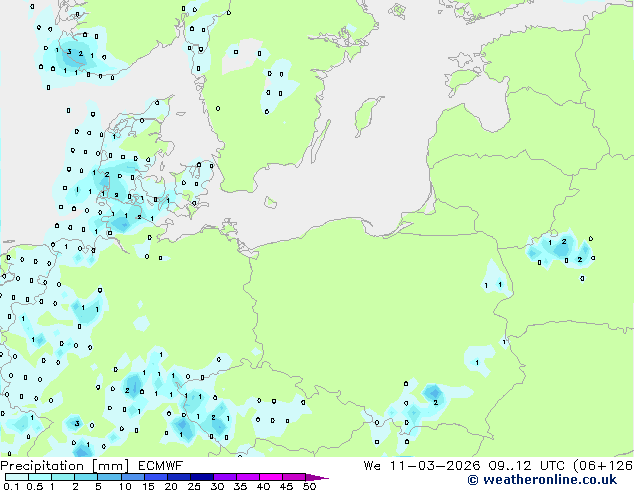Select the legend swatch between 35 and 40
Image resolution: width=634 pixels, height=490 pixels.
coord(248,477)
